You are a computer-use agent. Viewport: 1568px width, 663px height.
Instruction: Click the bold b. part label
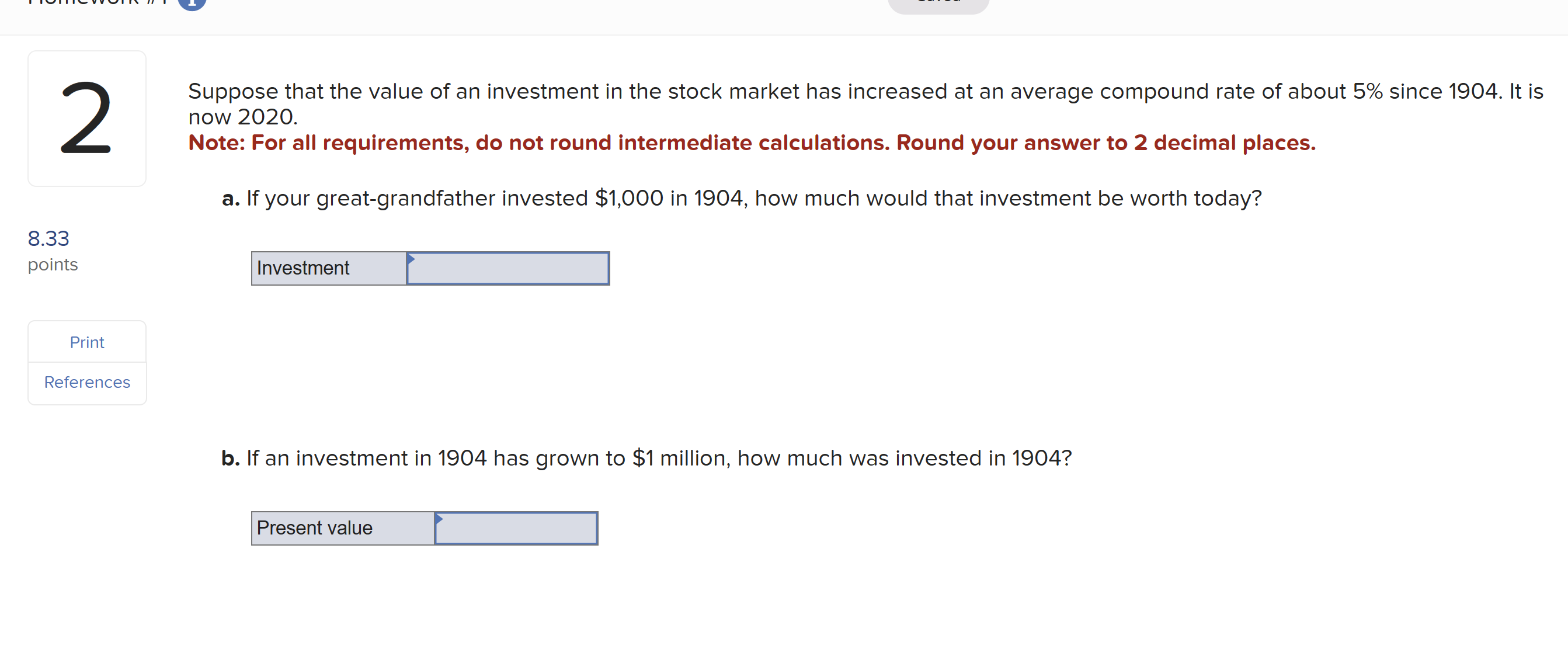tap(231, 459)
